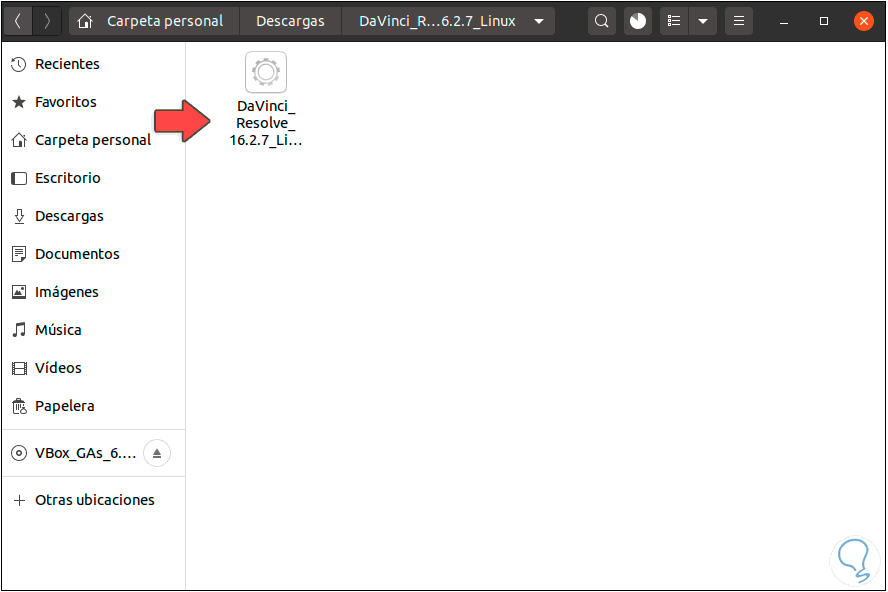Eject the VBox_GAs disc

pyautogui.click(x=157, y=453)
